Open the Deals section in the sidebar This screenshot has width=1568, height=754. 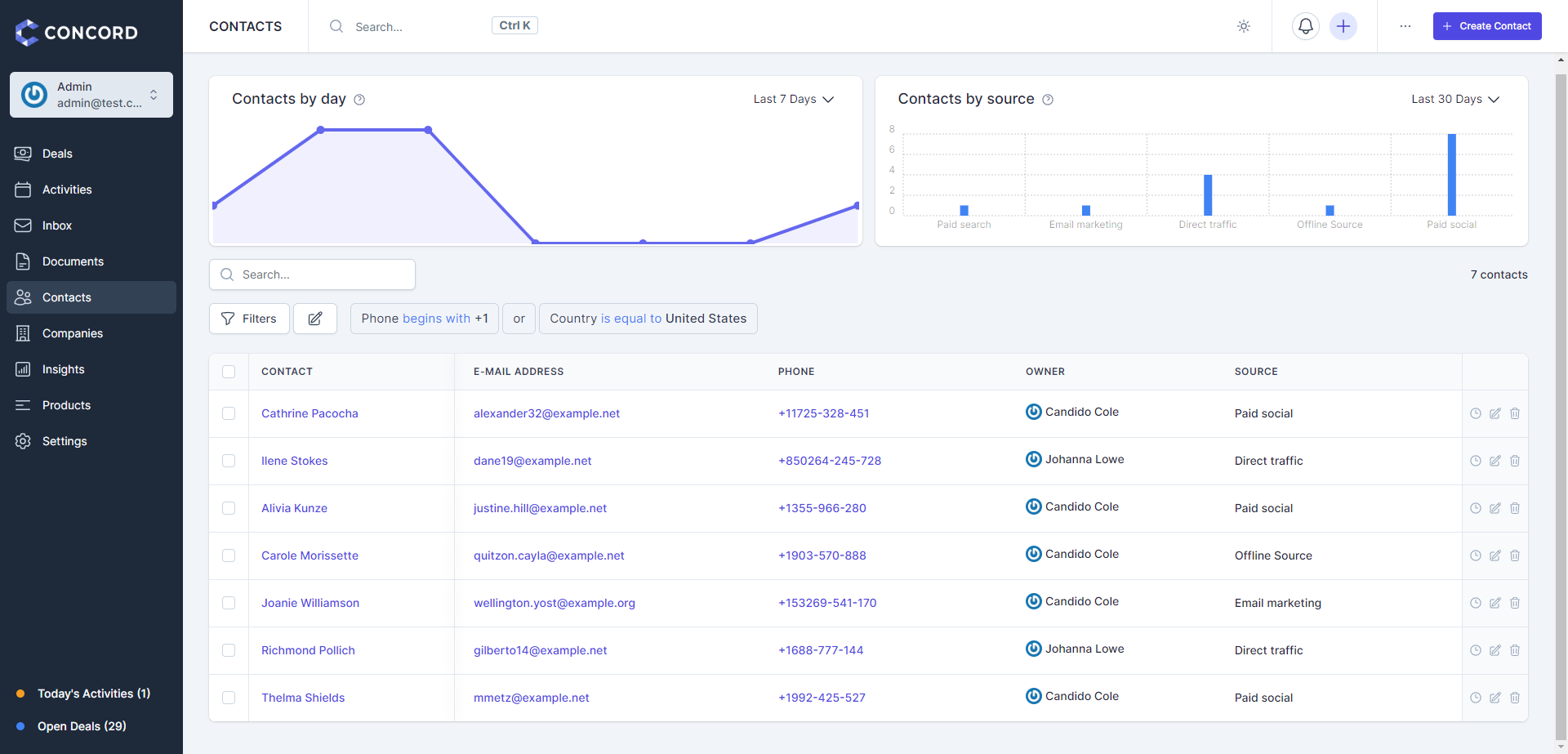coord(56,154)
